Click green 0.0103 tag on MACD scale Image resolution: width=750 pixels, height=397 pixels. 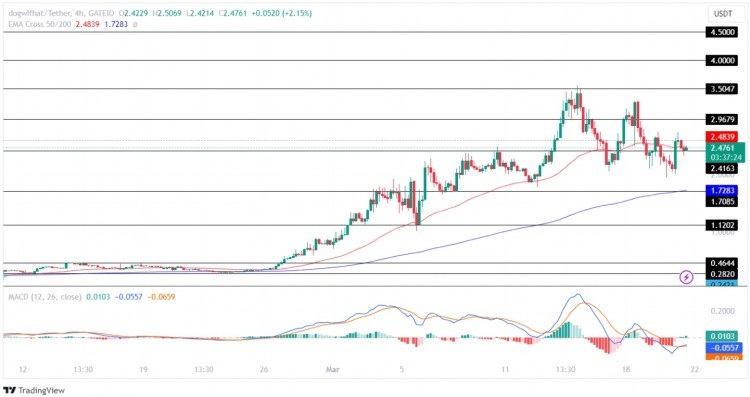[x=722, y=336]
